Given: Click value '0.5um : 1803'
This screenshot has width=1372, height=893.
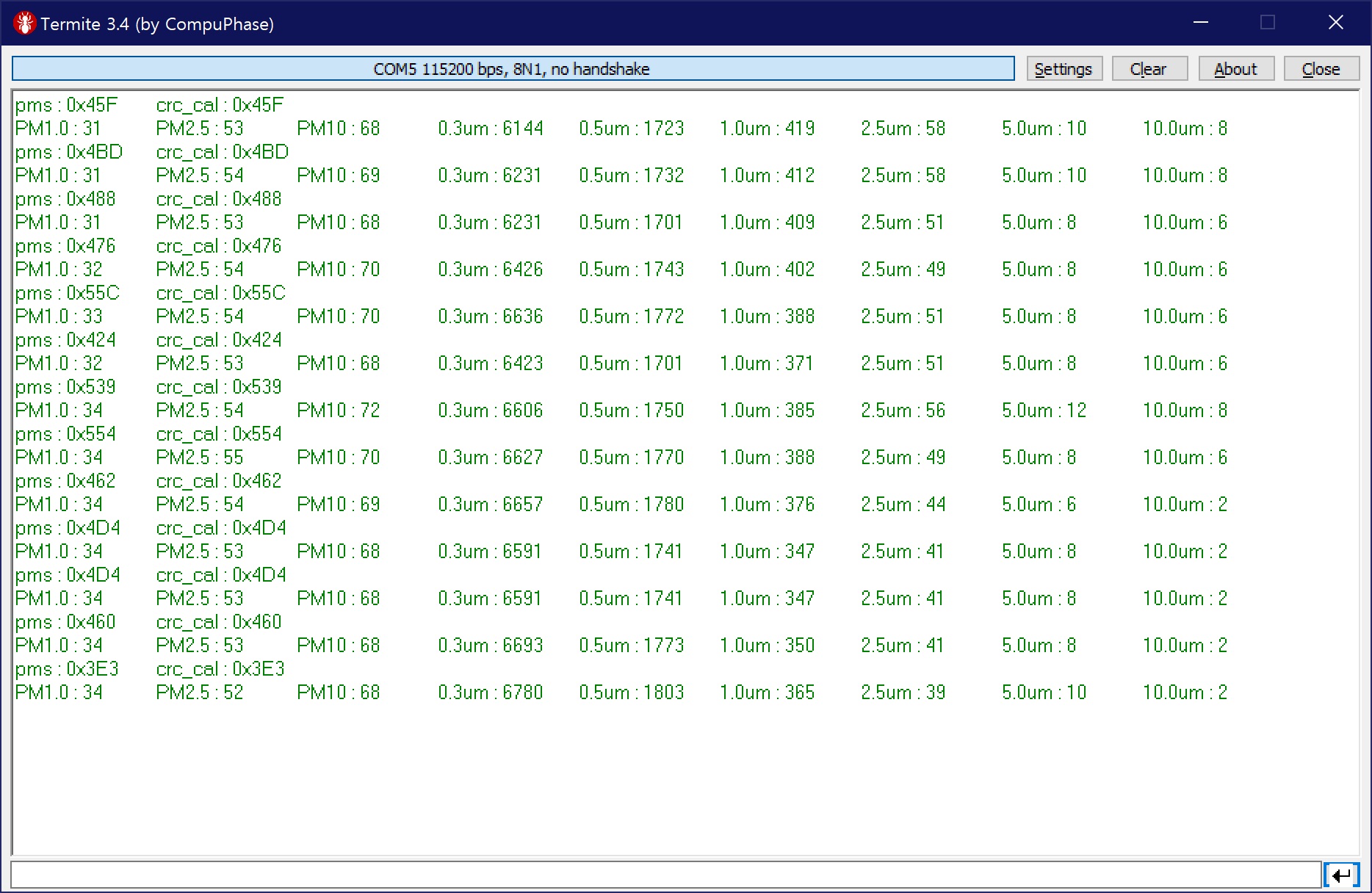Looking at the screenshot, I should pyautogui.click(x=632, y=693).
